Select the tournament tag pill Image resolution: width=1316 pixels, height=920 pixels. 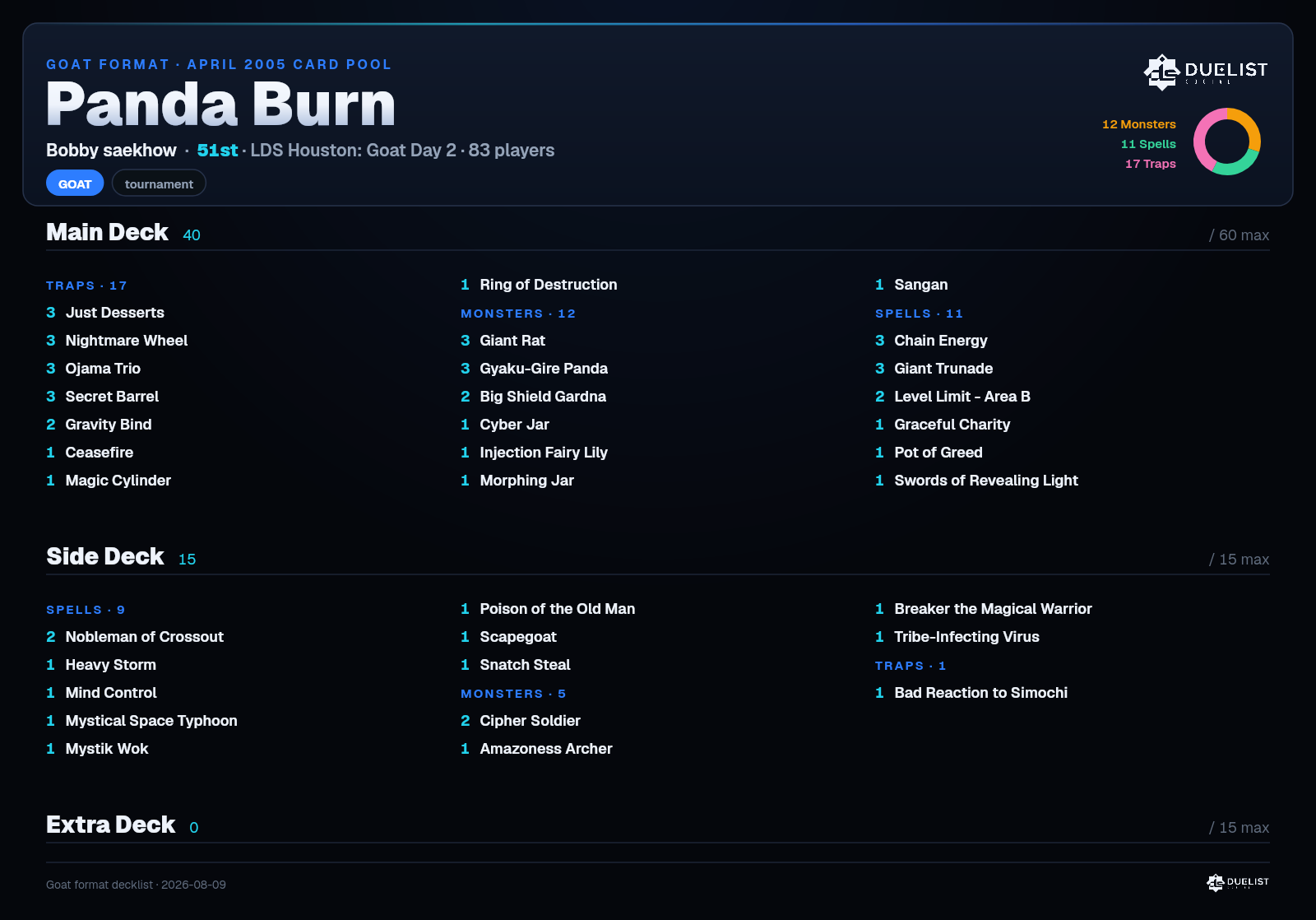click(159, 184)
